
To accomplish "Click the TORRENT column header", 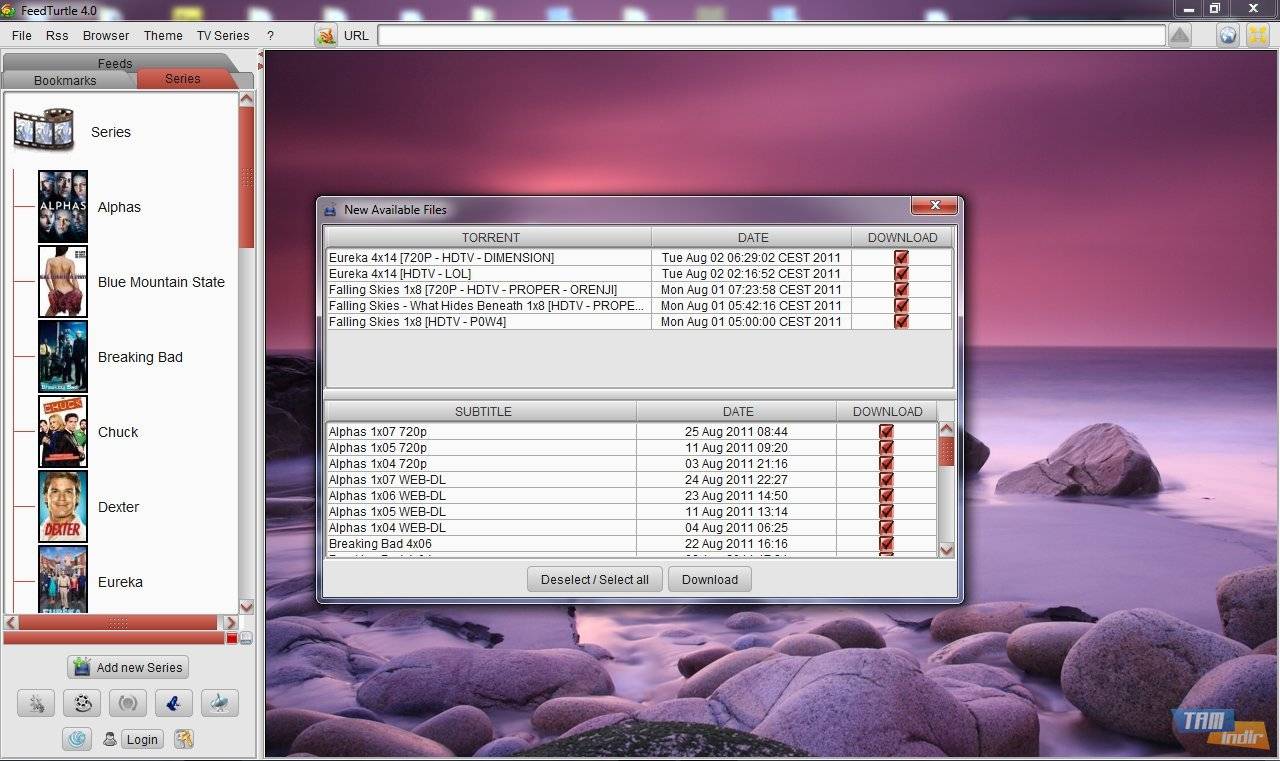I will tap(490, 237).
